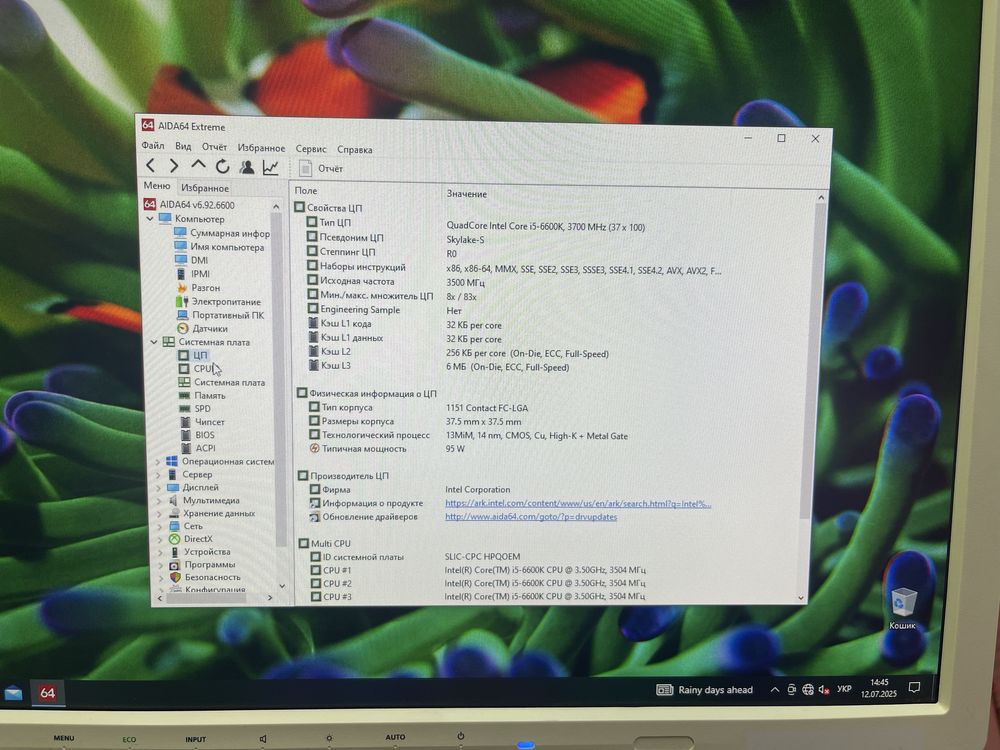Image resolution: width=1000 pixels, height=750 pixels.
Task: Open the ACPI tree item
Action: (x=198, y=448)
